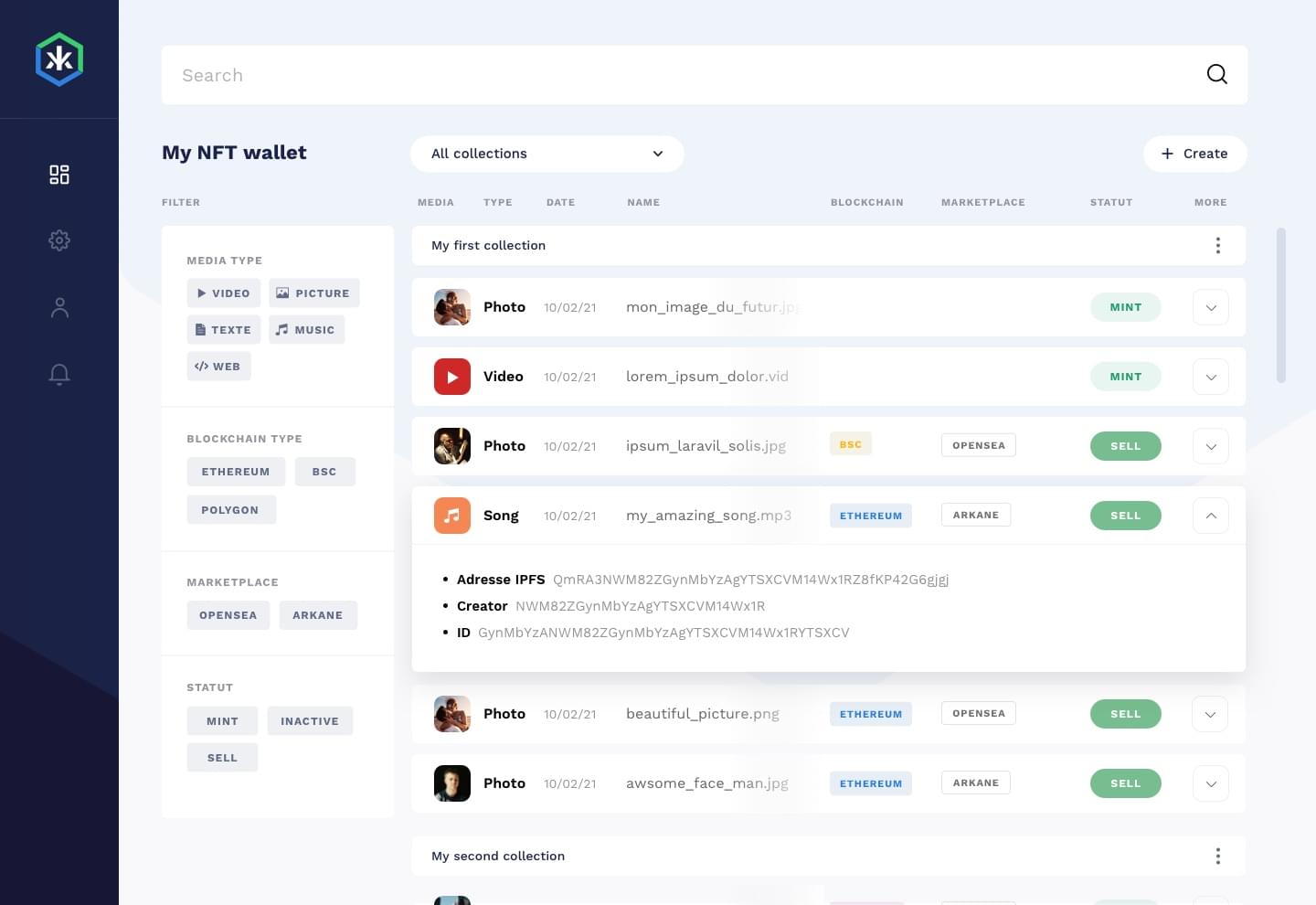Image resolution: width=1316 pixels, height=905 pixels.
Task: Toggle the VIDEO media type filter
Action: coord(224,293)
